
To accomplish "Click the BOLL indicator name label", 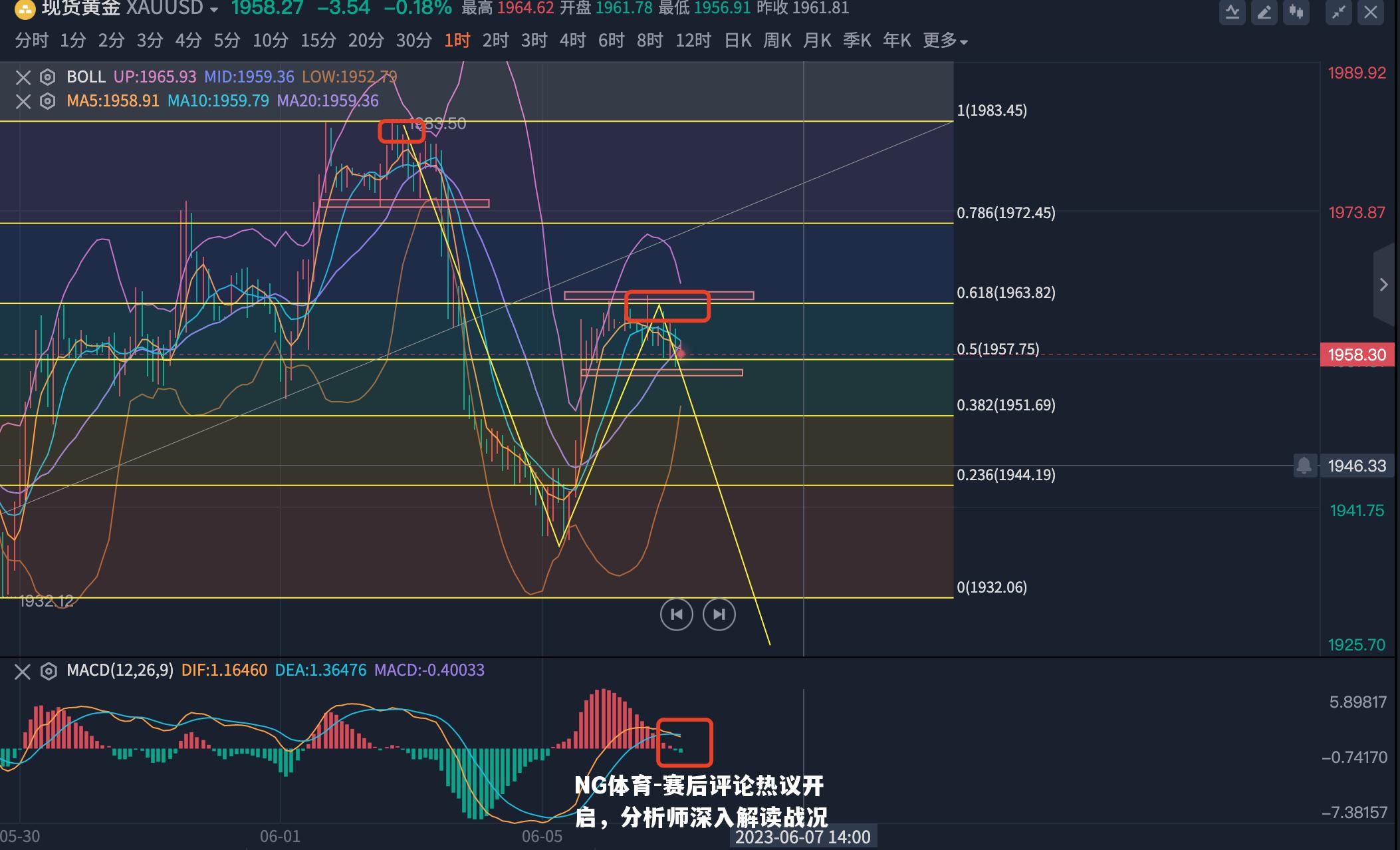I will pos(86,77).
